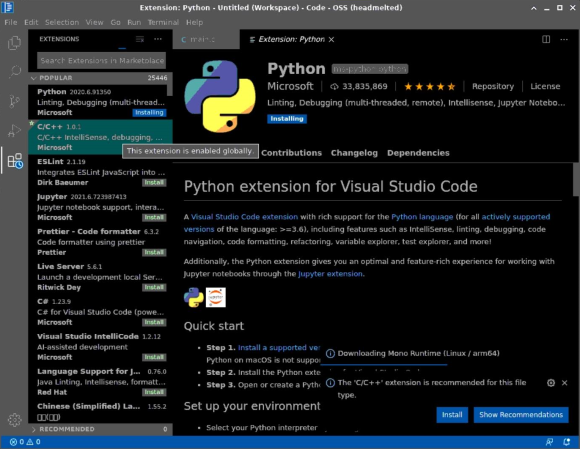Install the Live Server extension

click(154, 287)
